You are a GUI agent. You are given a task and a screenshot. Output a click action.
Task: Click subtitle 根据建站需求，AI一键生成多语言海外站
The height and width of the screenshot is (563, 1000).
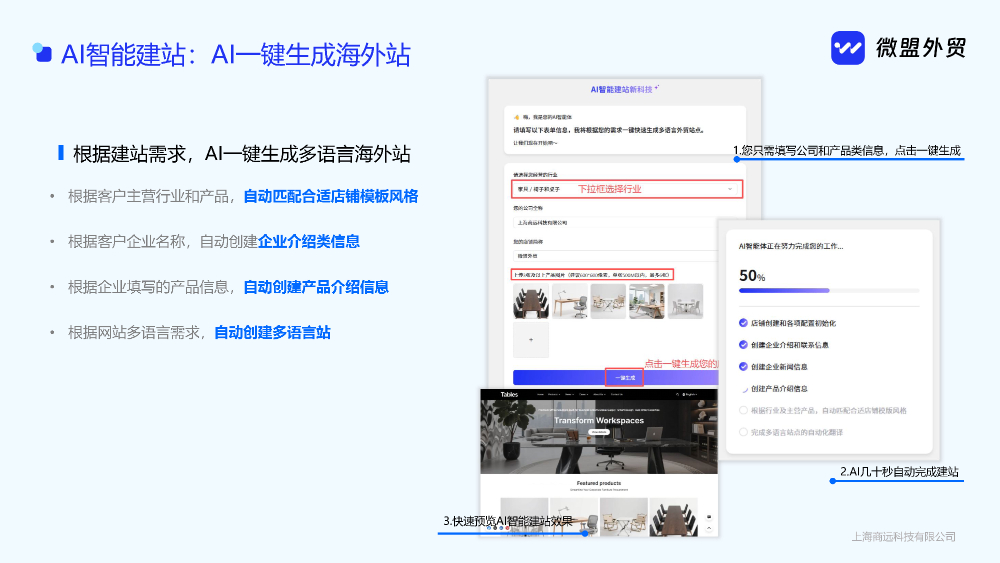coord(242,154)
